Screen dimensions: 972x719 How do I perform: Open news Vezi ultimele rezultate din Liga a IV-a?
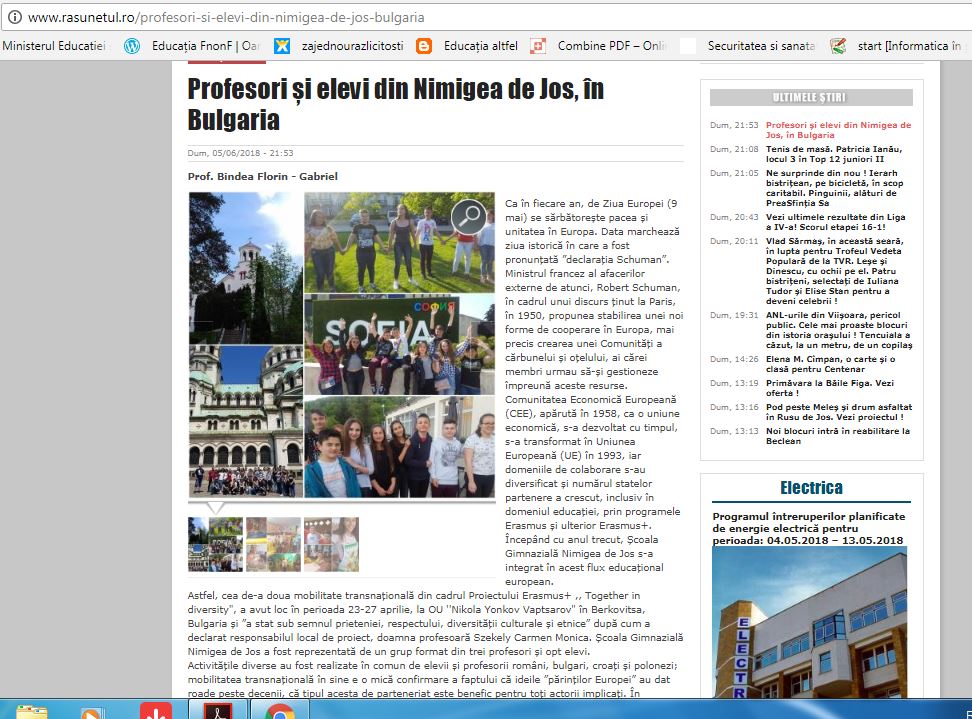[x=836, y=223]
